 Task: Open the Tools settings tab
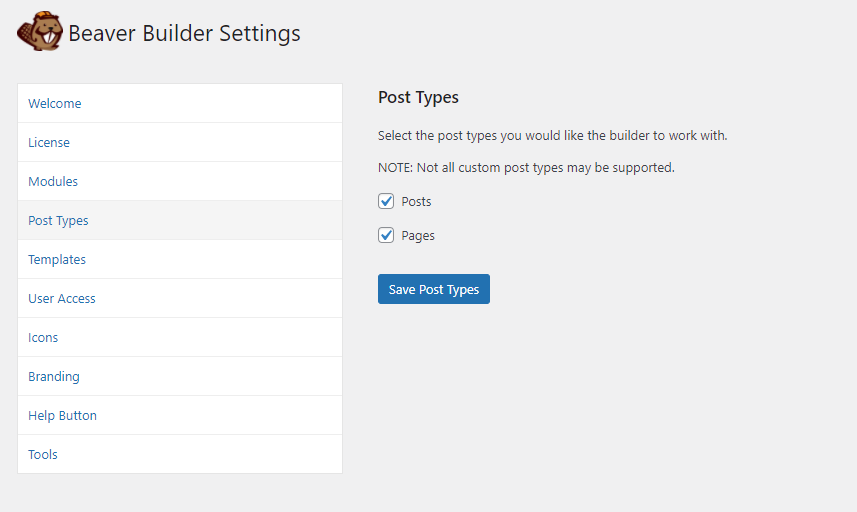click(x=180, y=454)
